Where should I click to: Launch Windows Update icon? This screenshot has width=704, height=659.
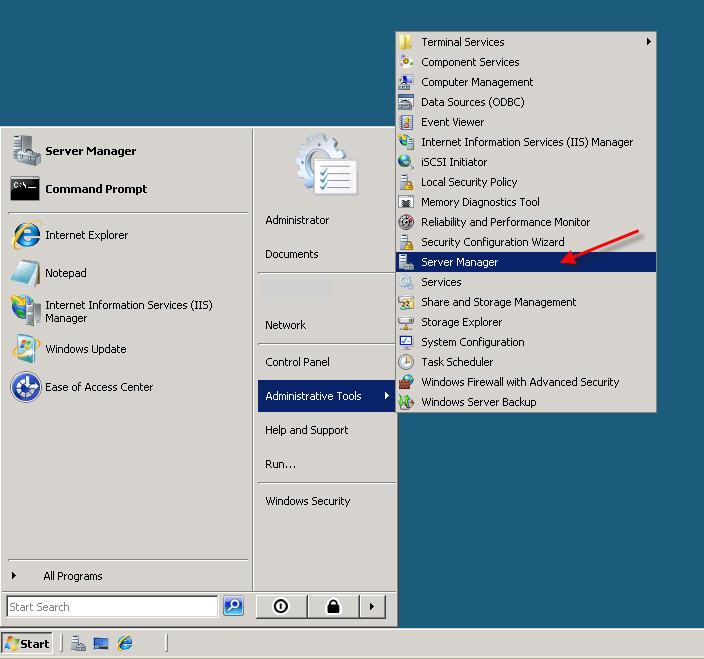(x=26, y=348)
